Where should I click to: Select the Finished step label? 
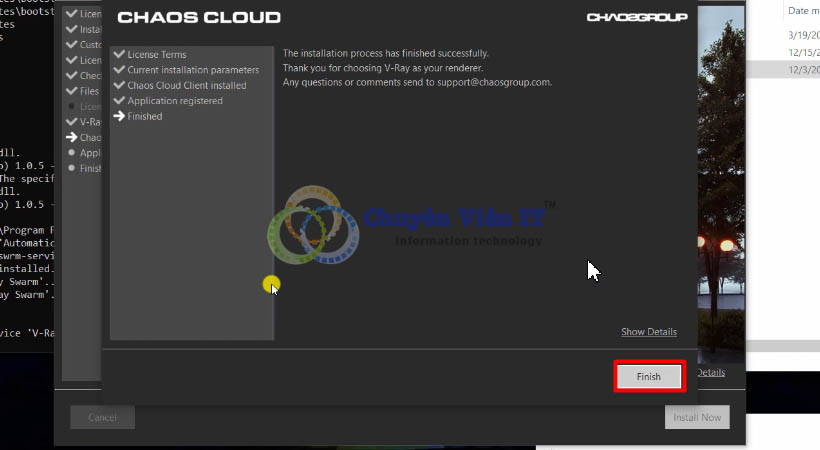(145, 116)
